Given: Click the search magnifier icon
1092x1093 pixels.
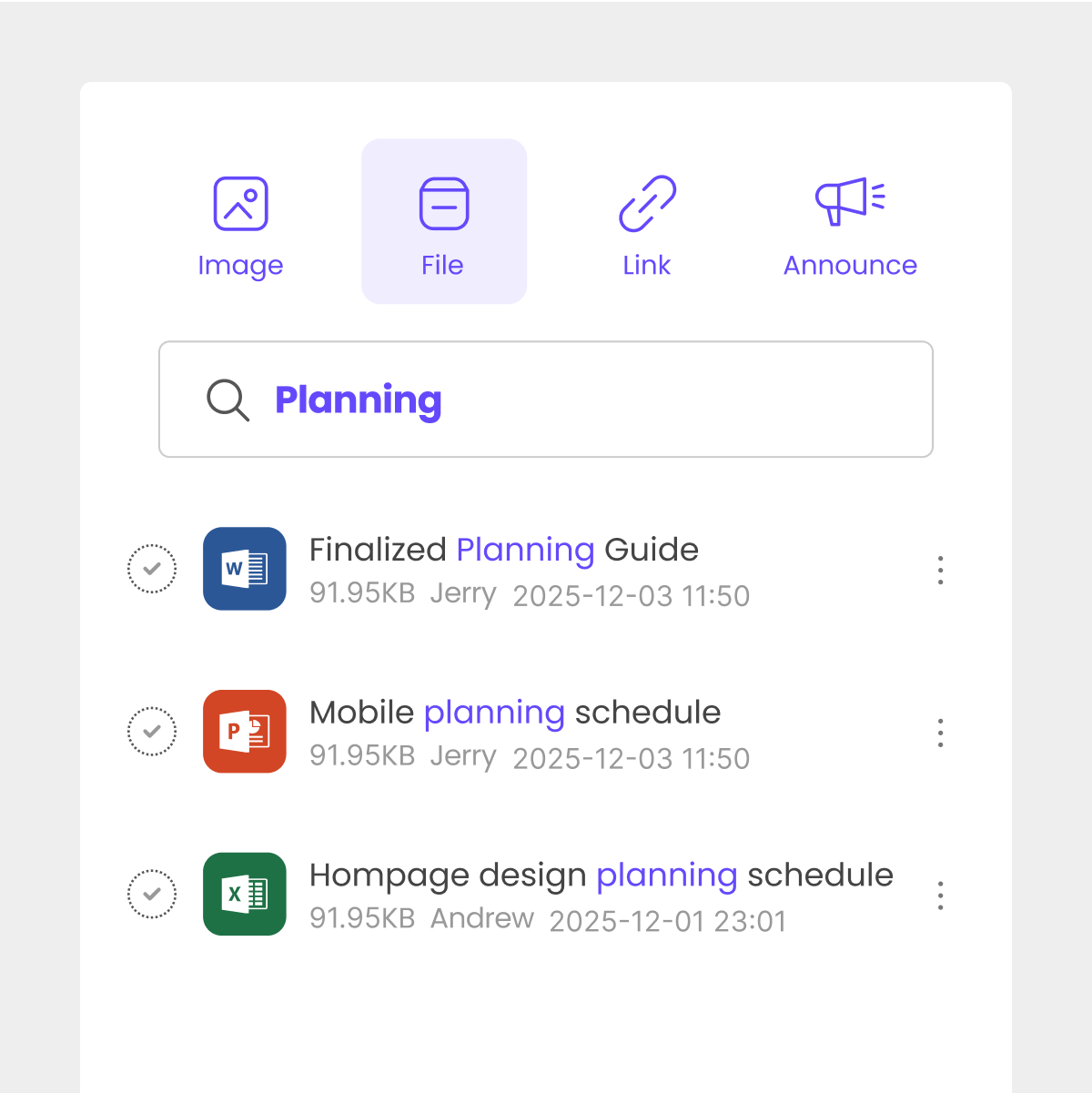Looking at the screenshot, I should click(x=227, y=400).
